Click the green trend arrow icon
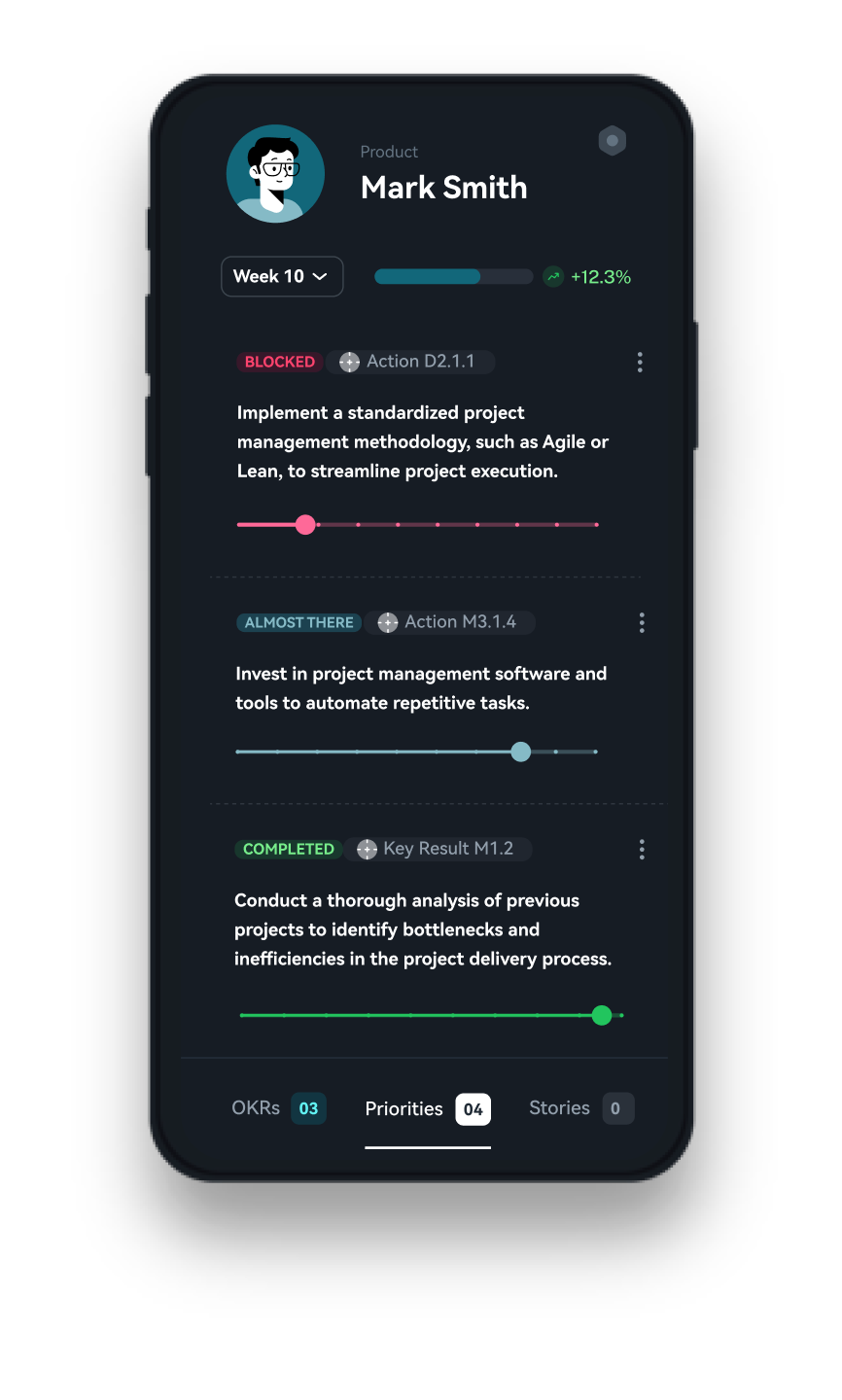Image resolution: width=842 pixels, height=1400 pixels. pyautogui.click(x=553, y=277)
